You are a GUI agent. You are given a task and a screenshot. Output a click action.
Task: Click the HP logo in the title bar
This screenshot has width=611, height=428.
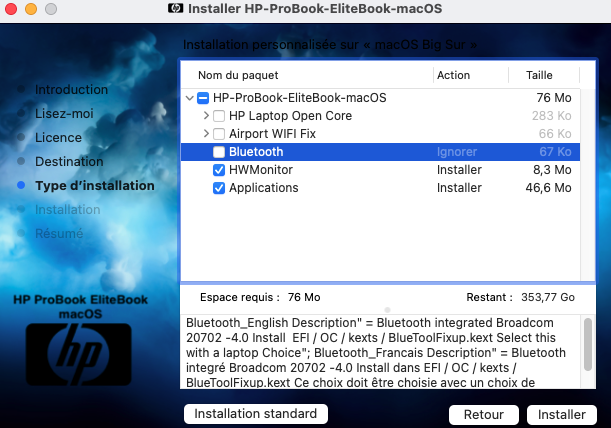(175, 8)
